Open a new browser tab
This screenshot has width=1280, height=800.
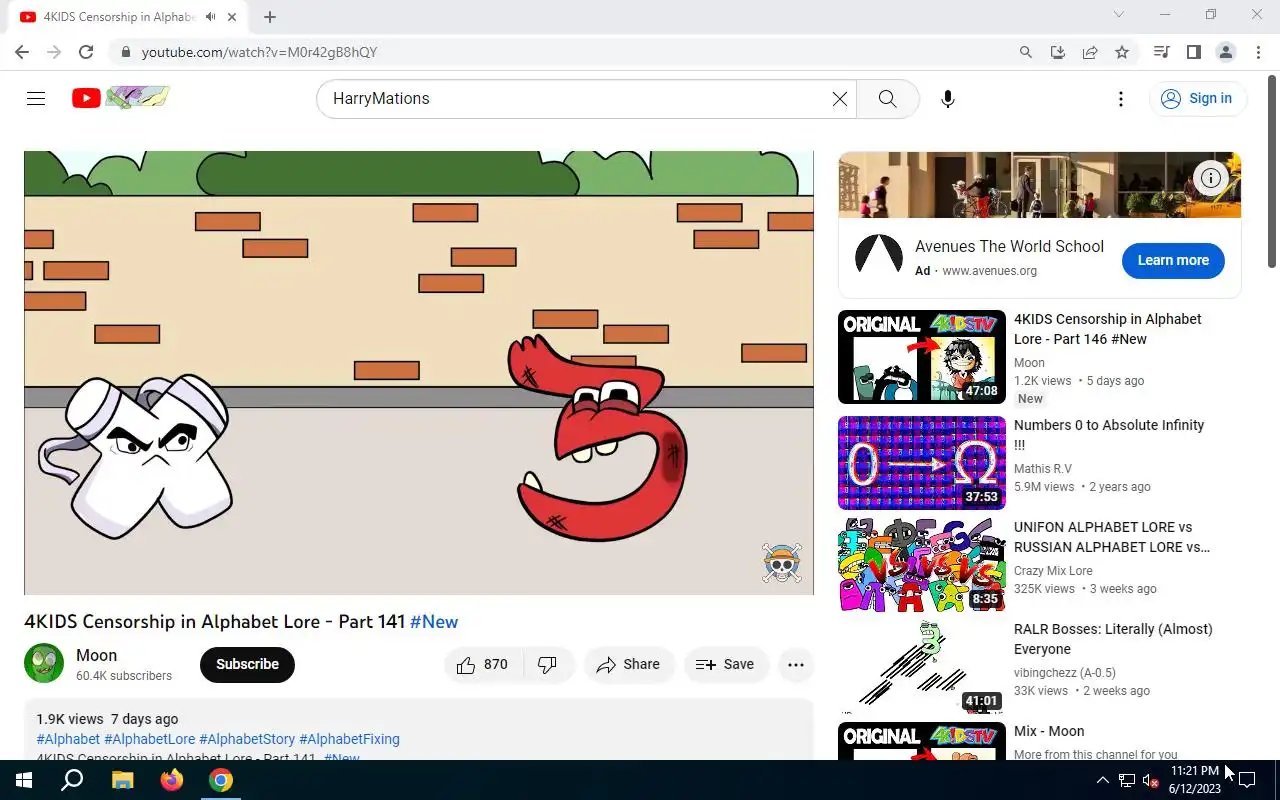[270, 17]
